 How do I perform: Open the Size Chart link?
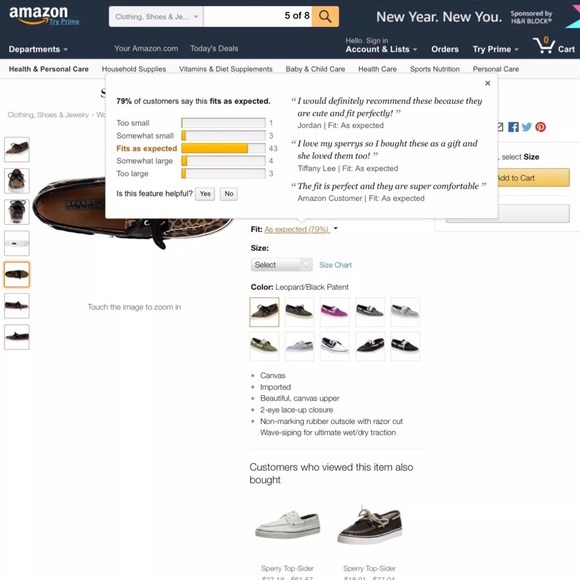[x=335, y=265]
